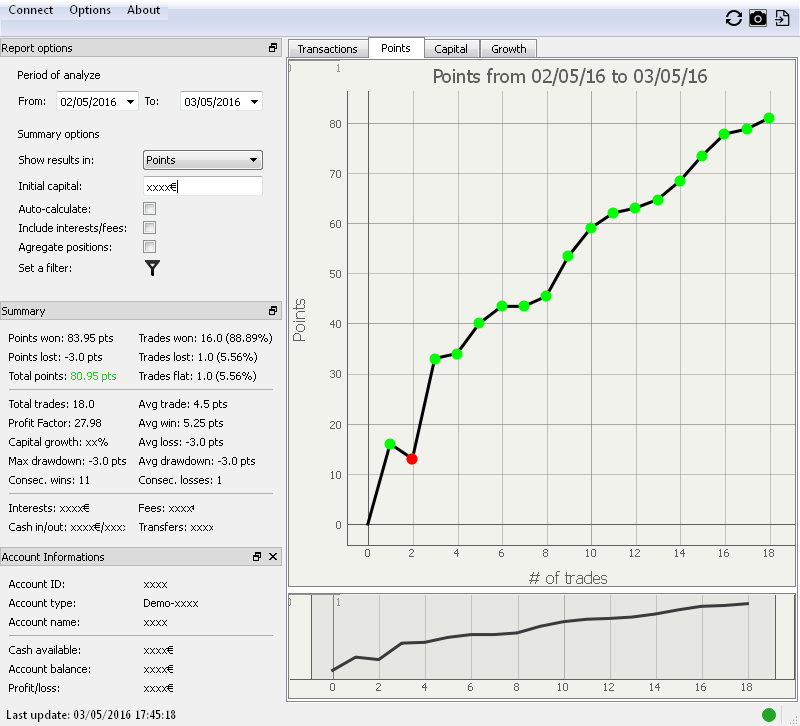The height and width of the screenshot is (726, 800).
Task: Open the Options menu
Action: coord(90,10)
